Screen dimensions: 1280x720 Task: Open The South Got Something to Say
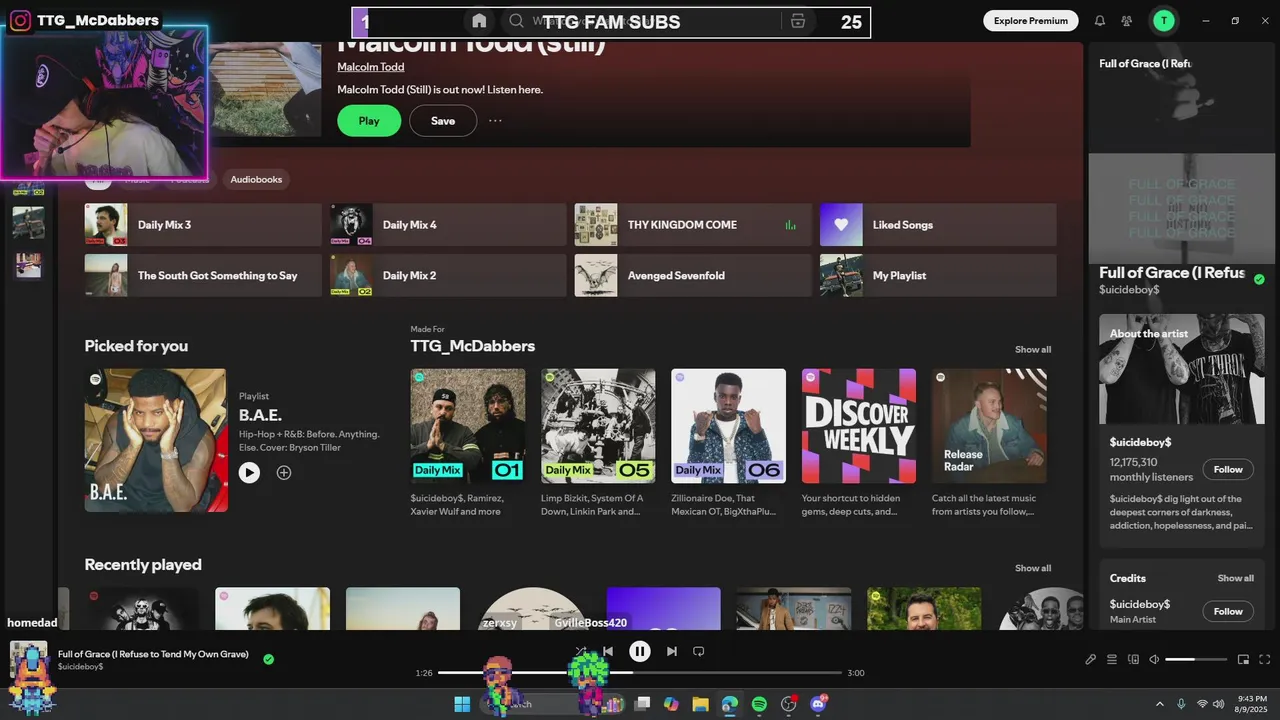[203, 275]
